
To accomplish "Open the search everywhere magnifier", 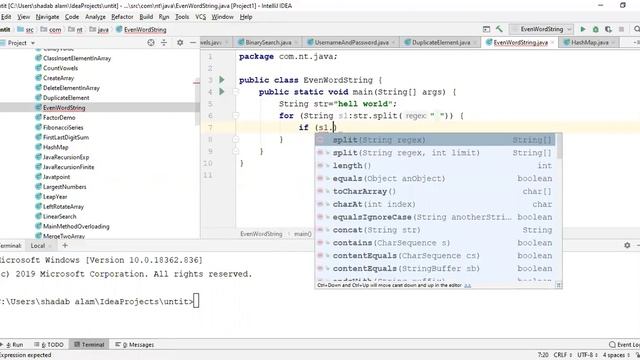I will coord(636,29).
